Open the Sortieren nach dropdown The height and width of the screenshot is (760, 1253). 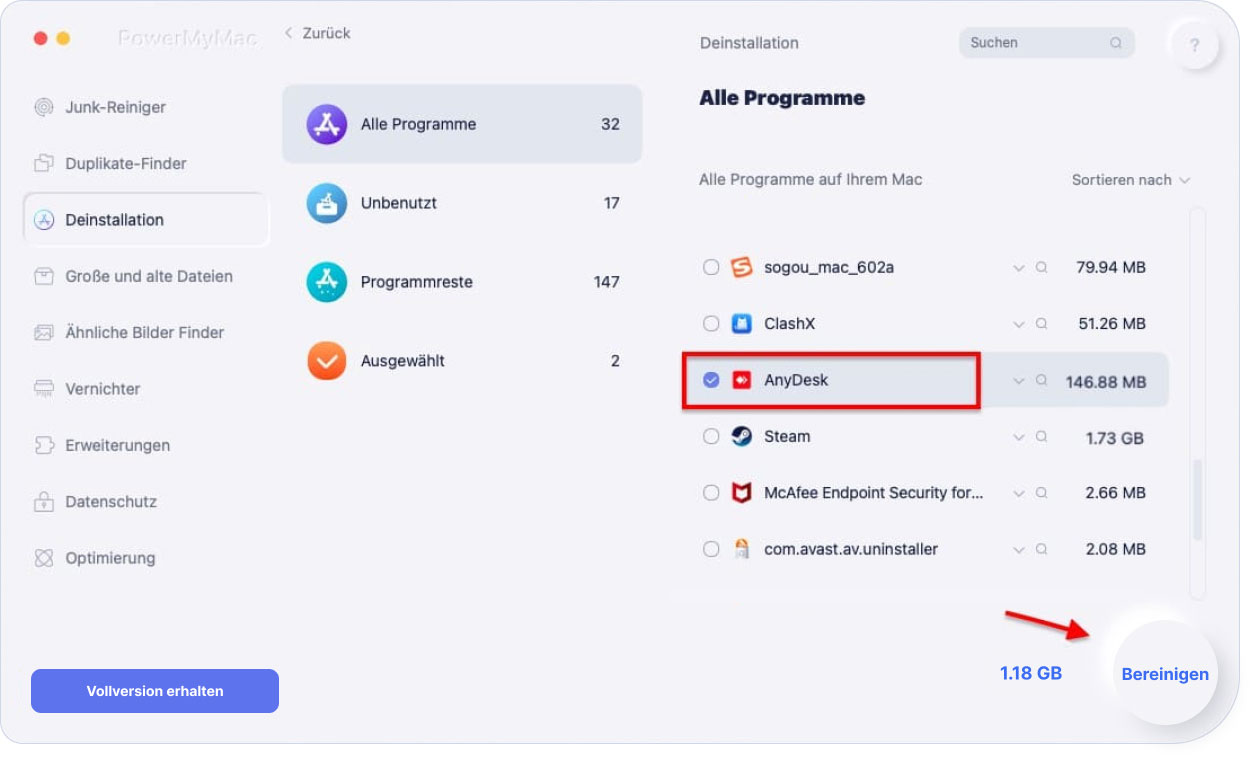pos(1131,180)
